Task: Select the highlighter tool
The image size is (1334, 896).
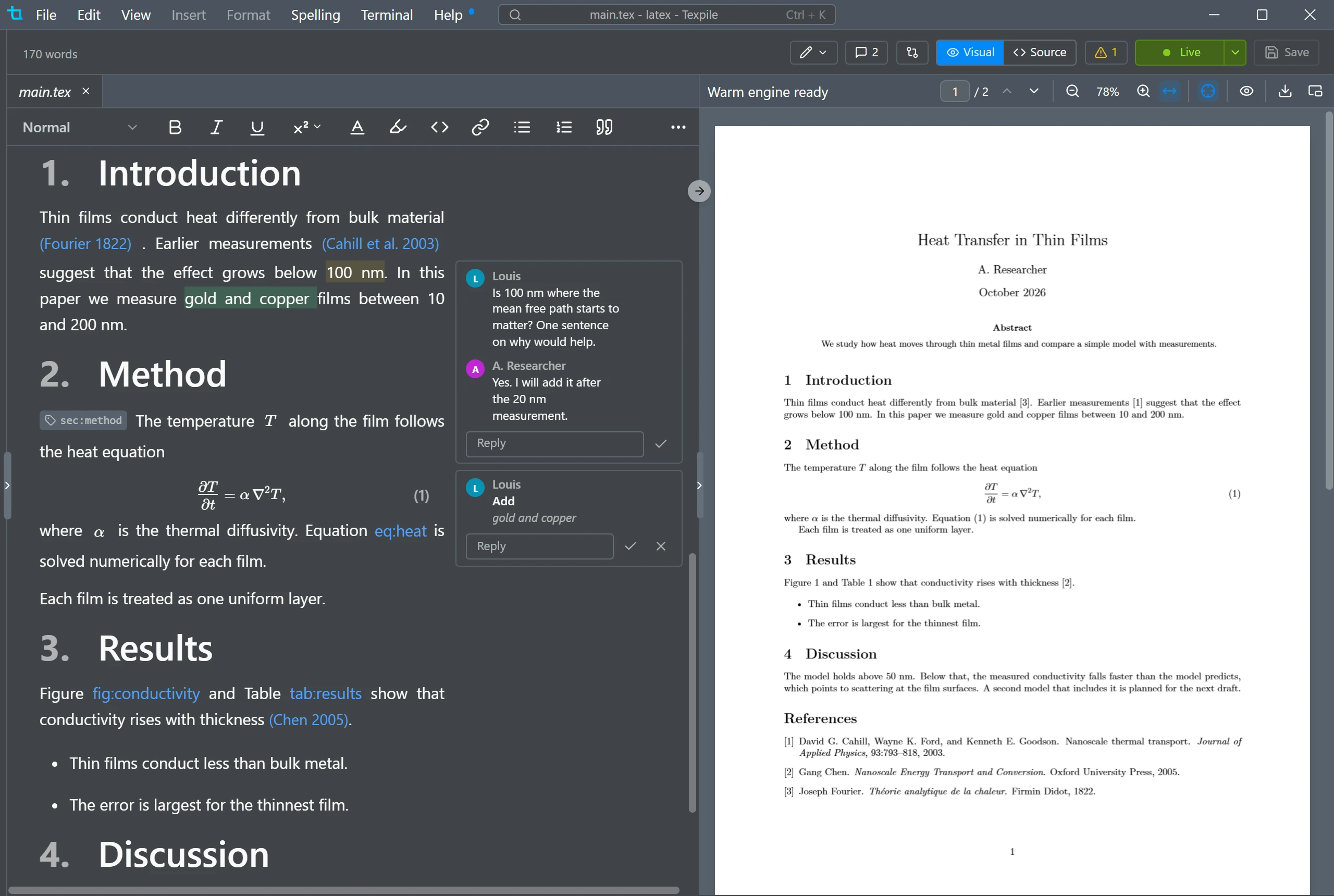Action: [x=398, y=127]
